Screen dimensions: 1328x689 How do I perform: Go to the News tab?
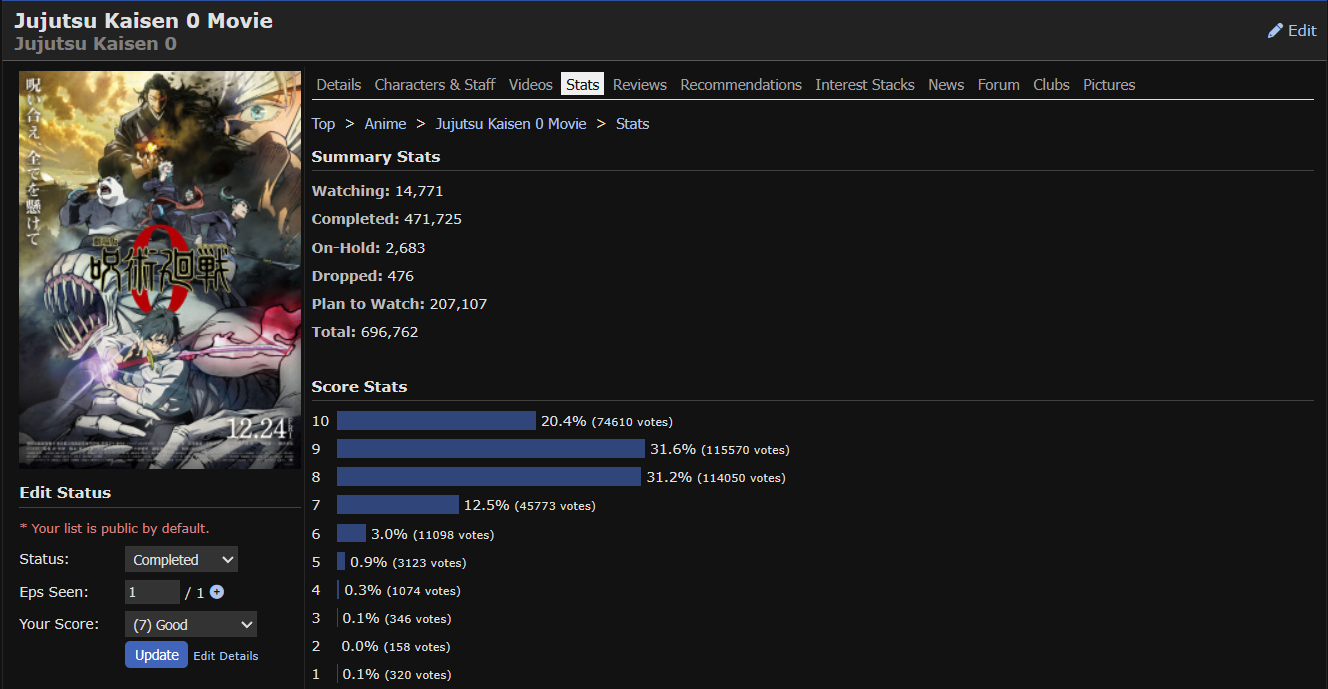946,85
